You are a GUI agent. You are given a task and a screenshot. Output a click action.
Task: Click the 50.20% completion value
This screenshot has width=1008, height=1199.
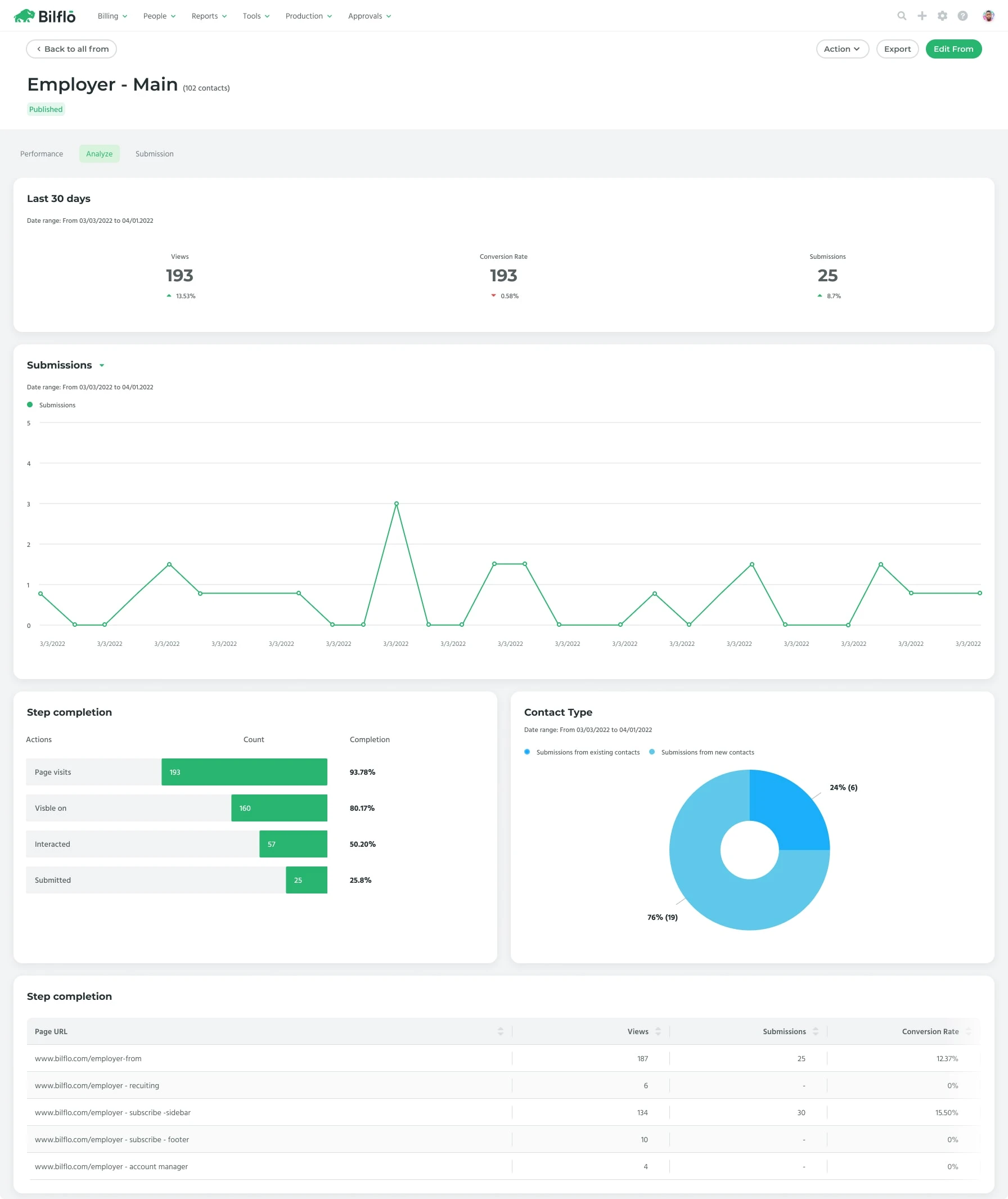tap(362, 844)
